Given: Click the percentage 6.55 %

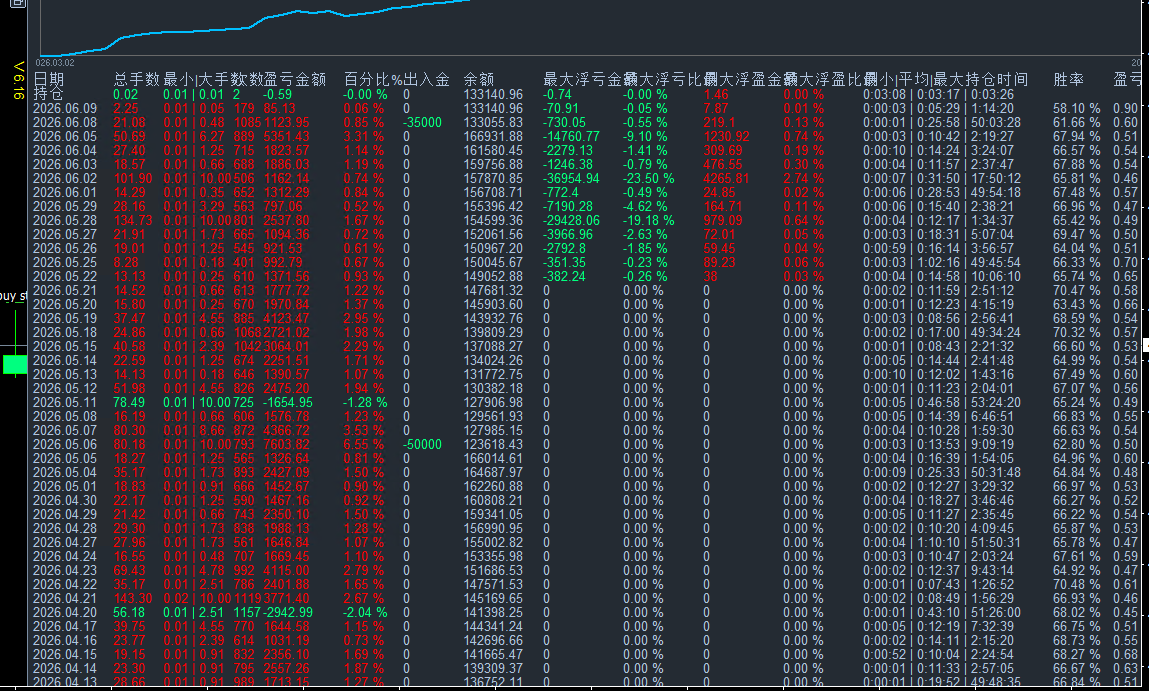Looking at the screenshot, I should 363,444.
